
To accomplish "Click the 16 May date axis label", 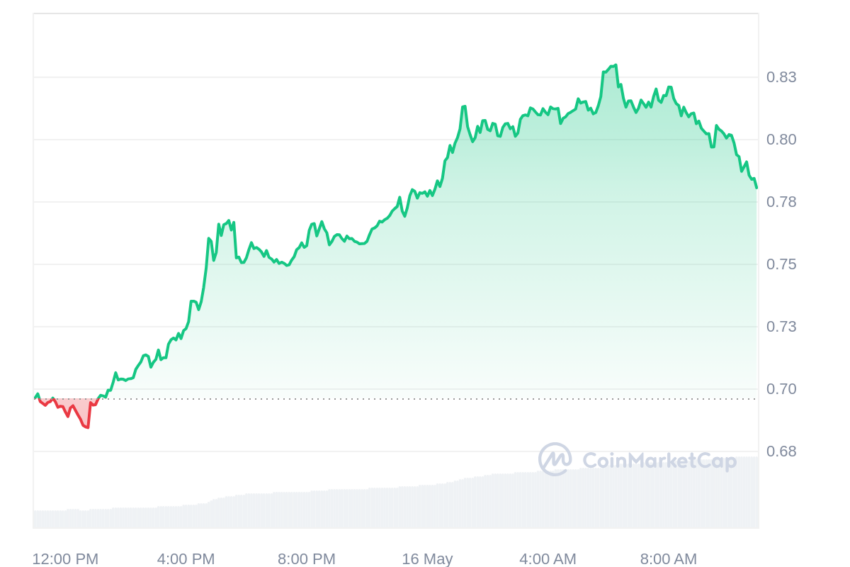I will (427, 558).
